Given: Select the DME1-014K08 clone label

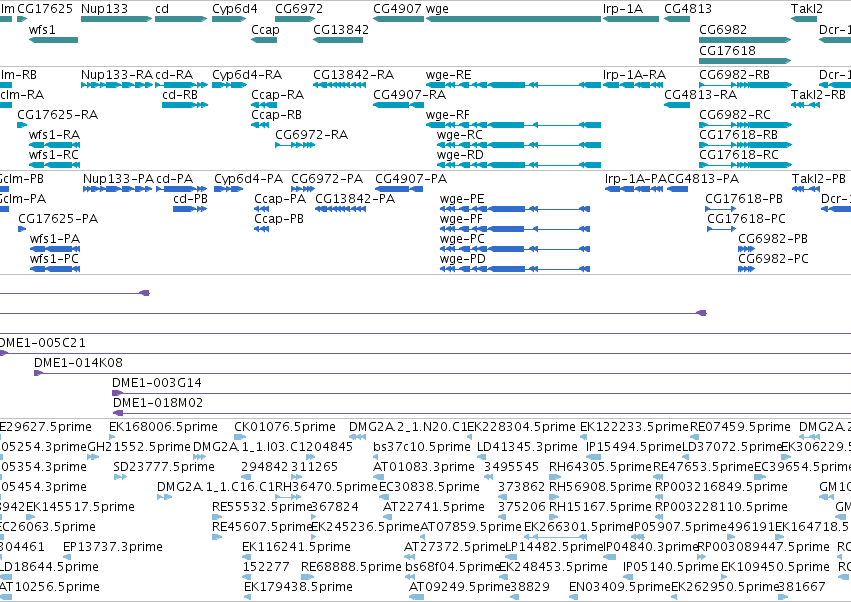Looking at the screenshot, I should (x=79, y=363).
